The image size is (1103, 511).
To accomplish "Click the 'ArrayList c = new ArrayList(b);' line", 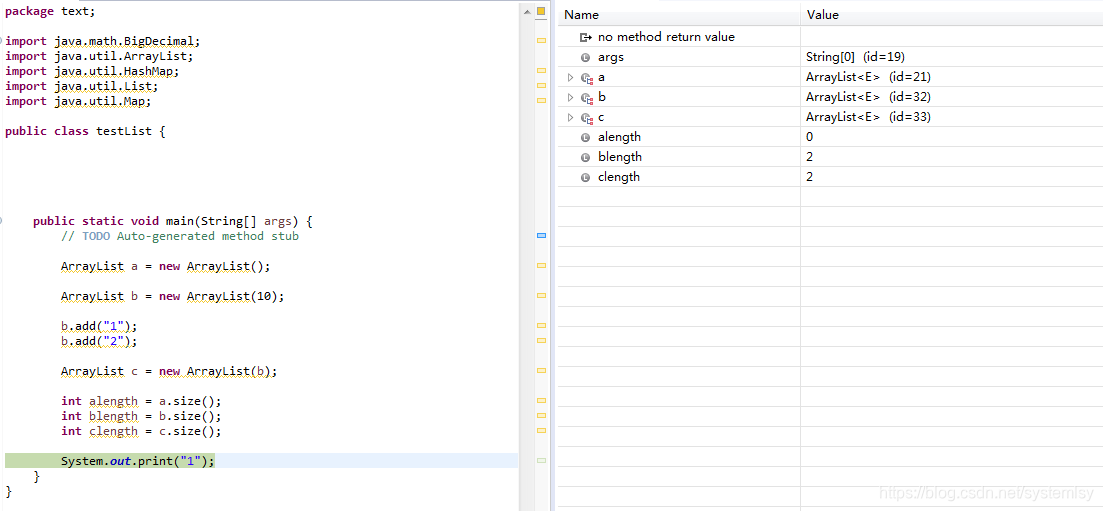I will pyautogui.click(x=169, y=371).
